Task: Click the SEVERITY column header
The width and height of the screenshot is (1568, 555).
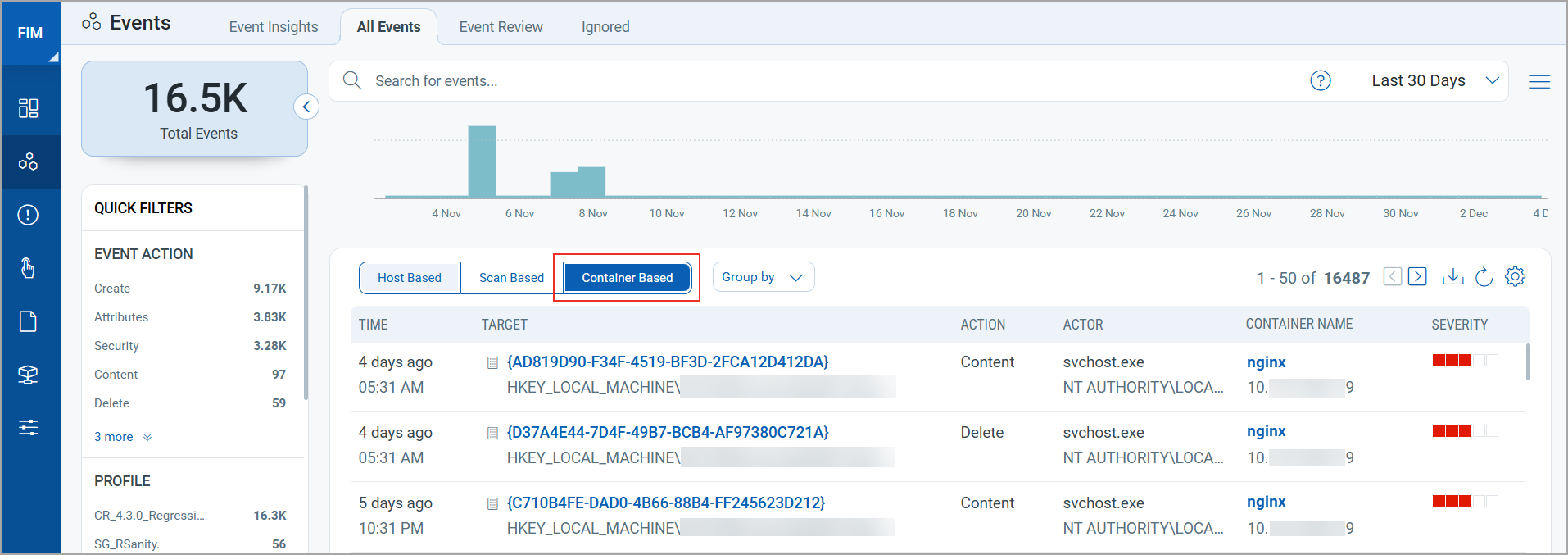Action: (x=1460, y=325)
